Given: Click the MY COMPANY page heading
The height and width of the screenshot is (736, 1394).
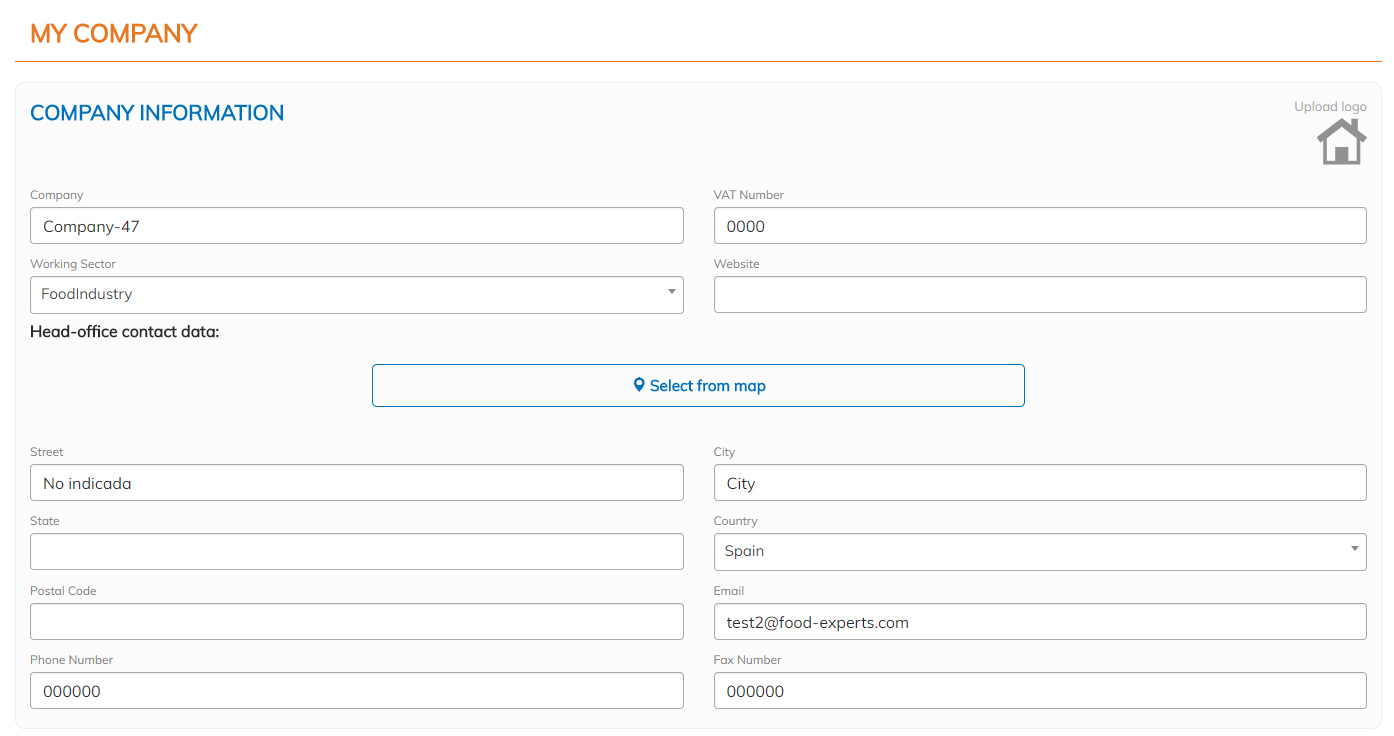Looking at the screenshot, I should coord(114,33).
